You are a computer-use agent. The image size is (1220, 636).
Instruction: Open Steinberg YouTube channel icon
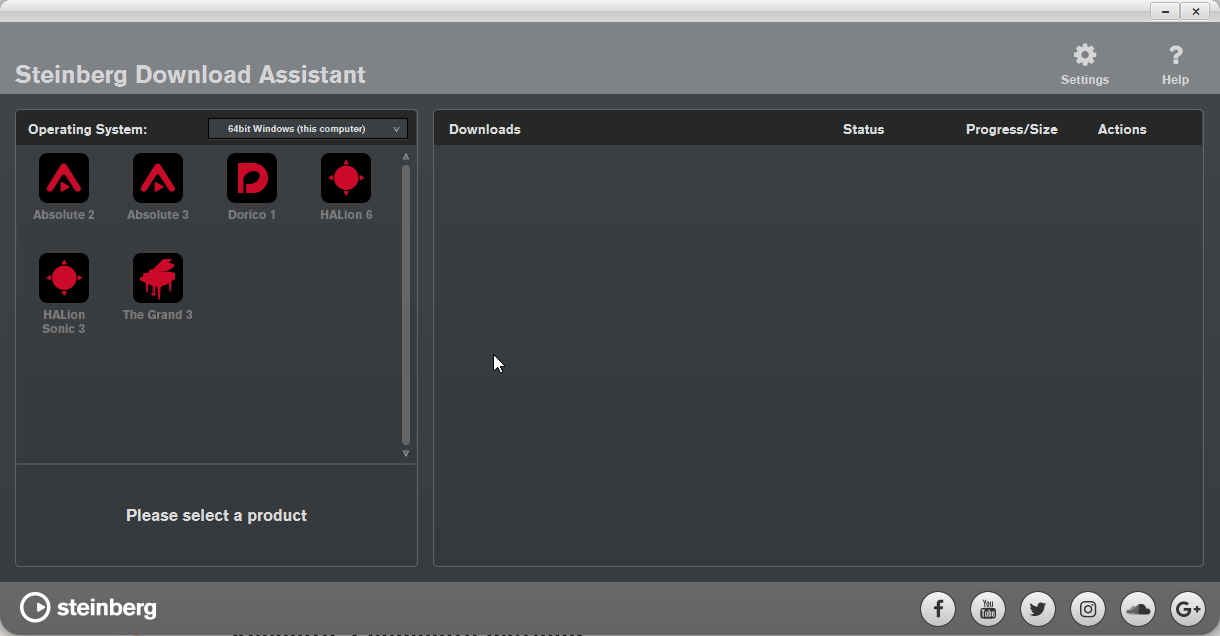988,608
